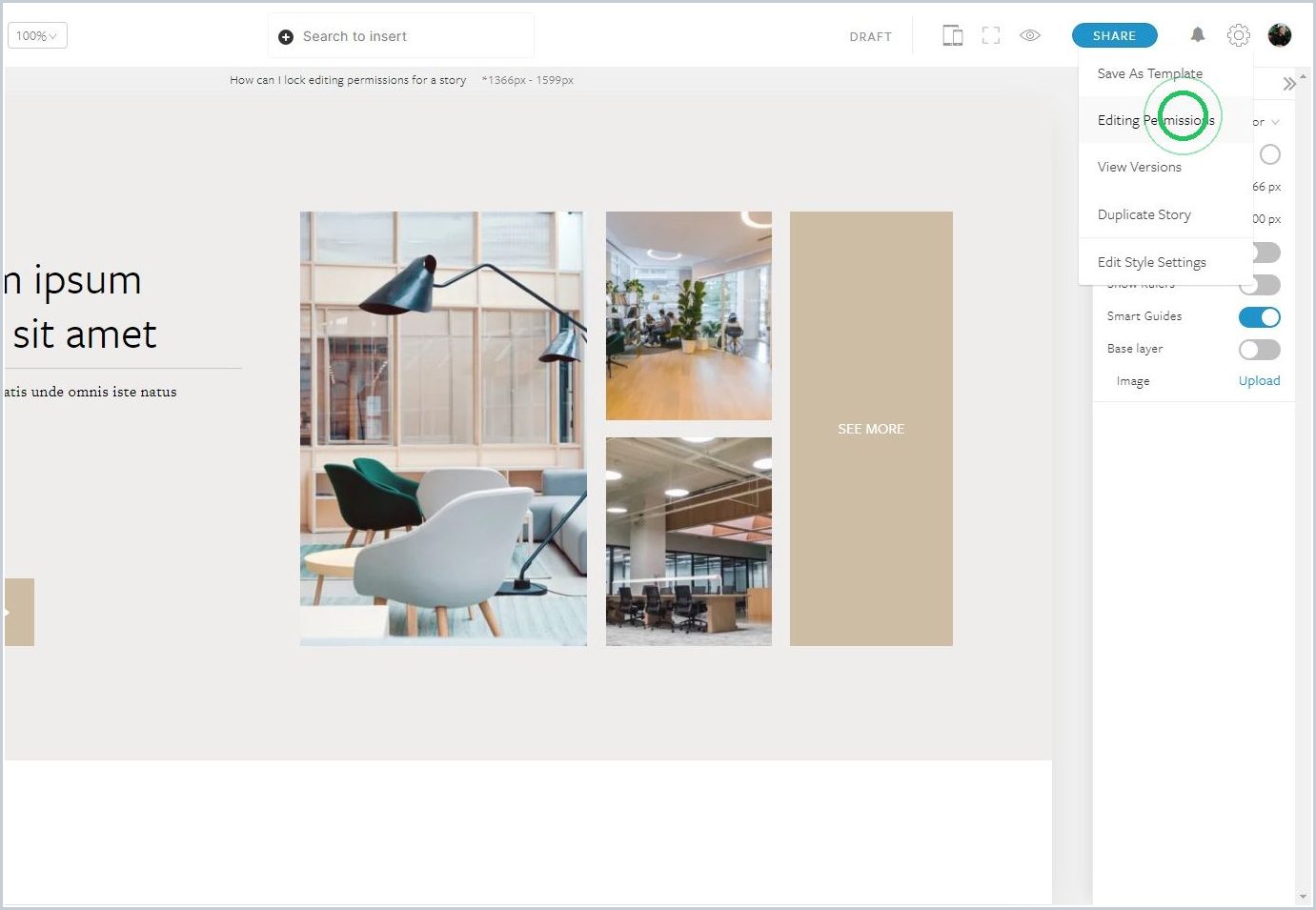
Task: Open the device preview icon
Action: tap(952, 36)
